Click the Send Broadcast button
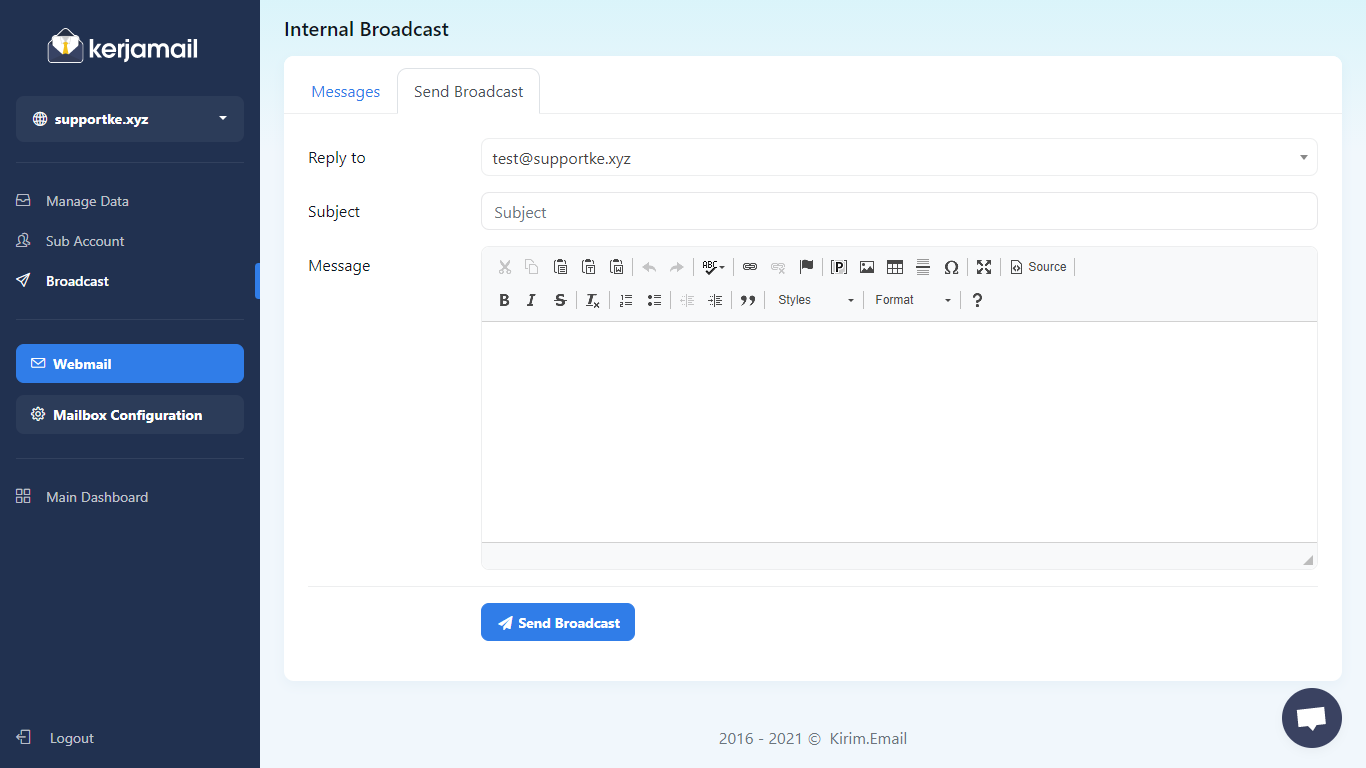 point(558,622)
